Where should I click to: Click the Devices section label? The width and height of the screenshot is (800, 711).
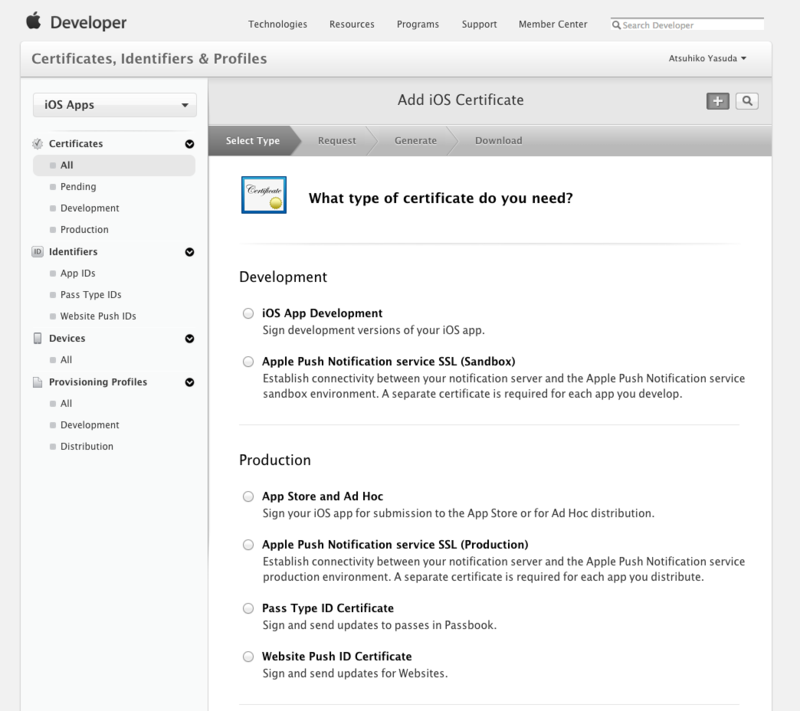[67, 339]
